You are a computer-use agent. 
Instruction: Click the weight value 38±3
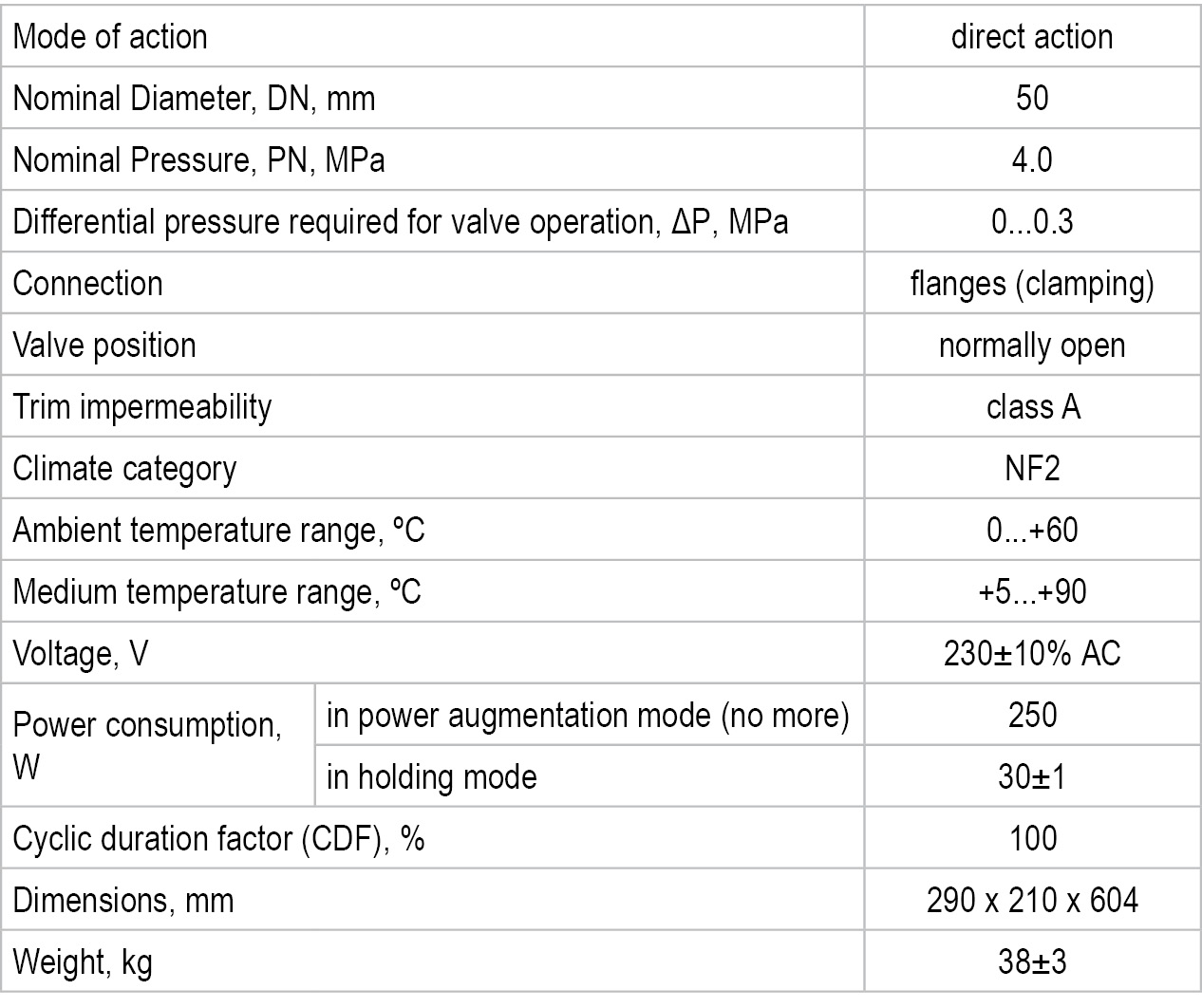tap(1031, 961)
